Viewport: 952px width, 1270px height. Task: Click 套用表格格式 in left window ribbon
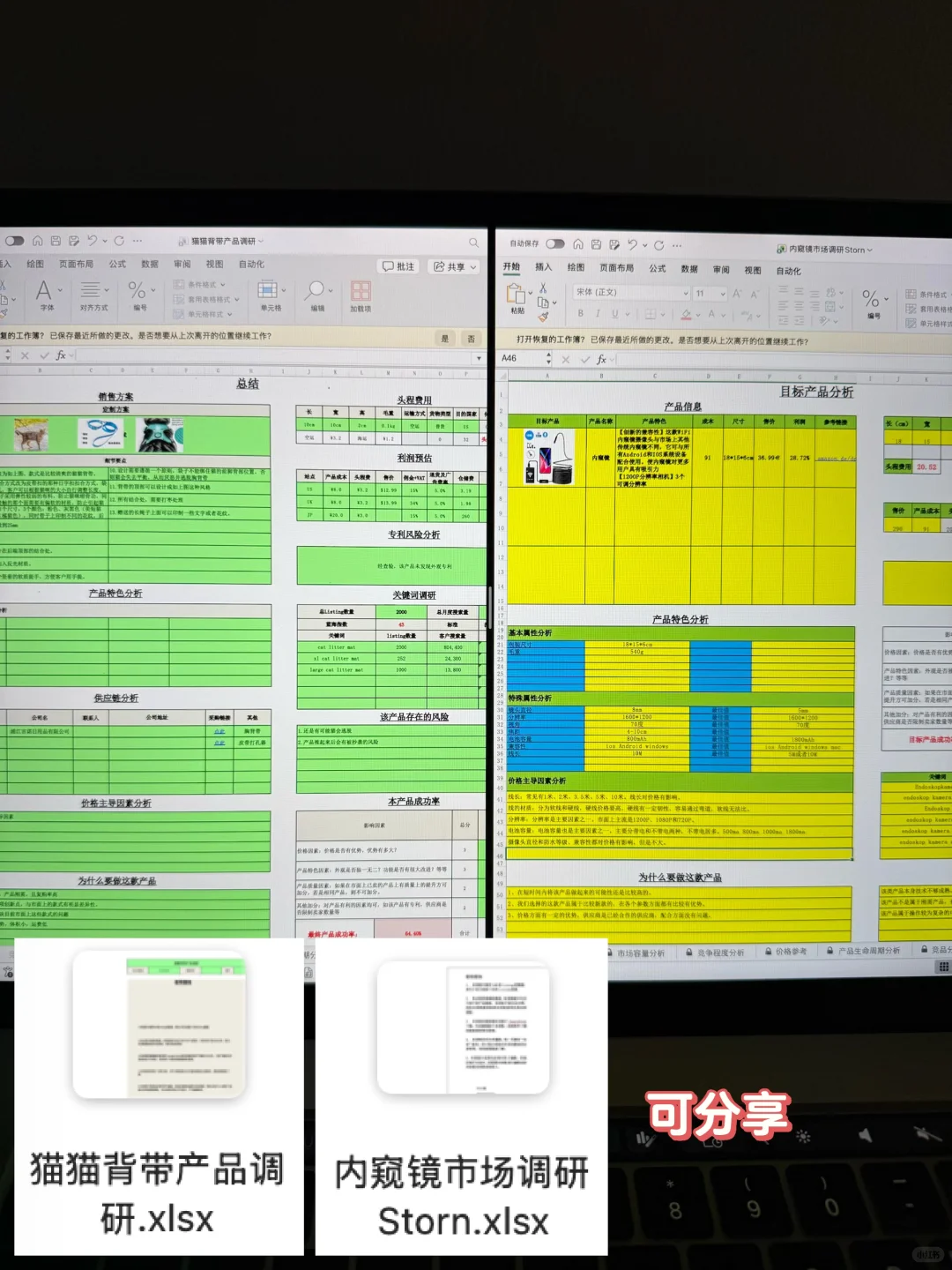click(206, 299)
